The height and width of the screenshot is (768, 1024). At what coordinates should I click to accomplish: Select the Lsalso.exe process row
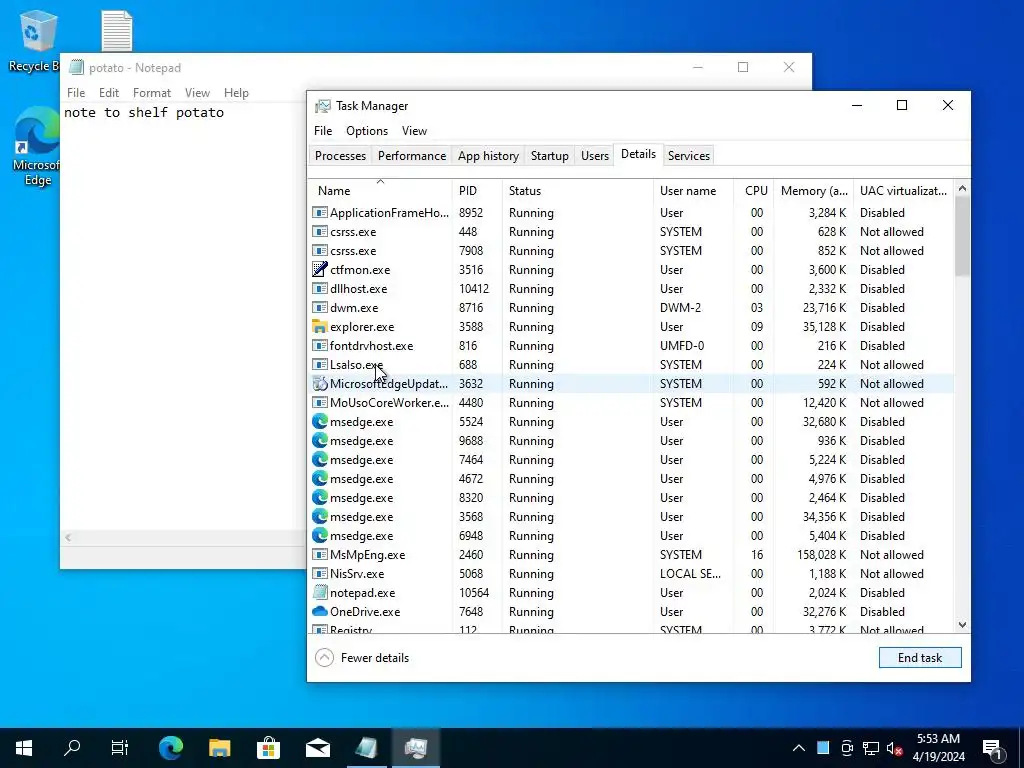(x=631, y=365)
